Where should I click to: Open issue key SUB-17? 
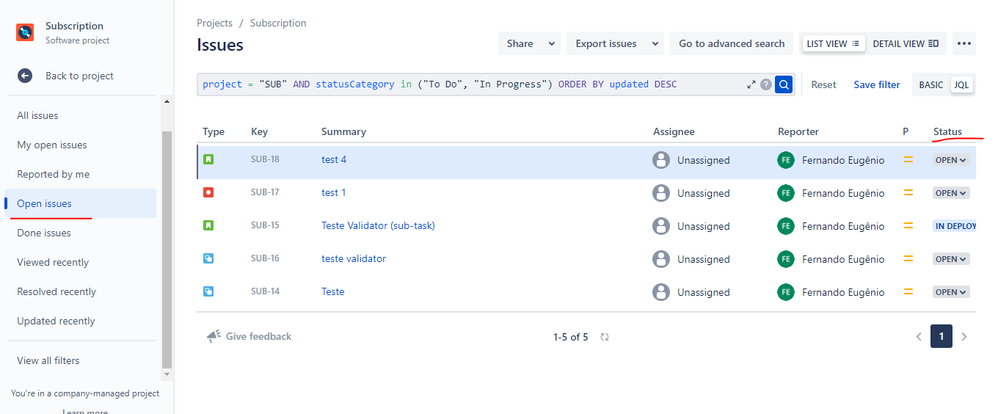[265, 192]
